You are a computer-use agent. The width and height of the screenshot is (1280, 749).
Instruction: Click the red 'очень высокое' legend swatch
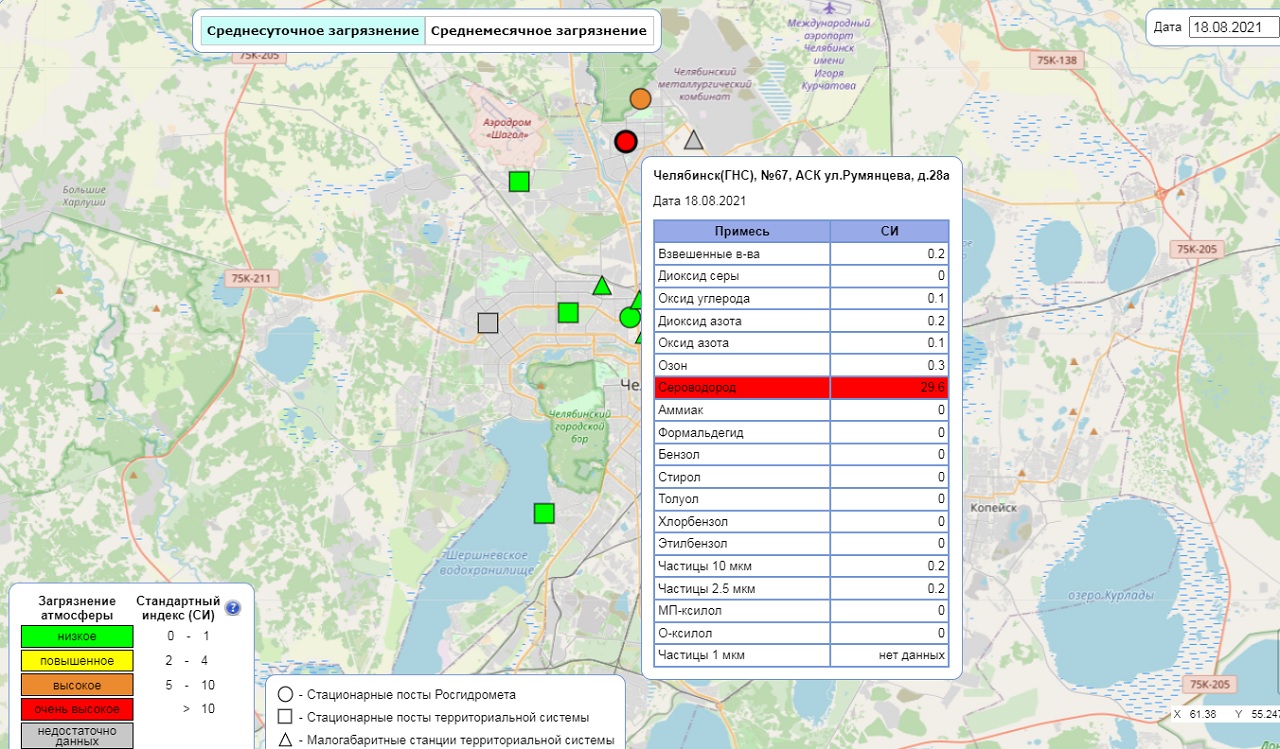tap(77, 709)
